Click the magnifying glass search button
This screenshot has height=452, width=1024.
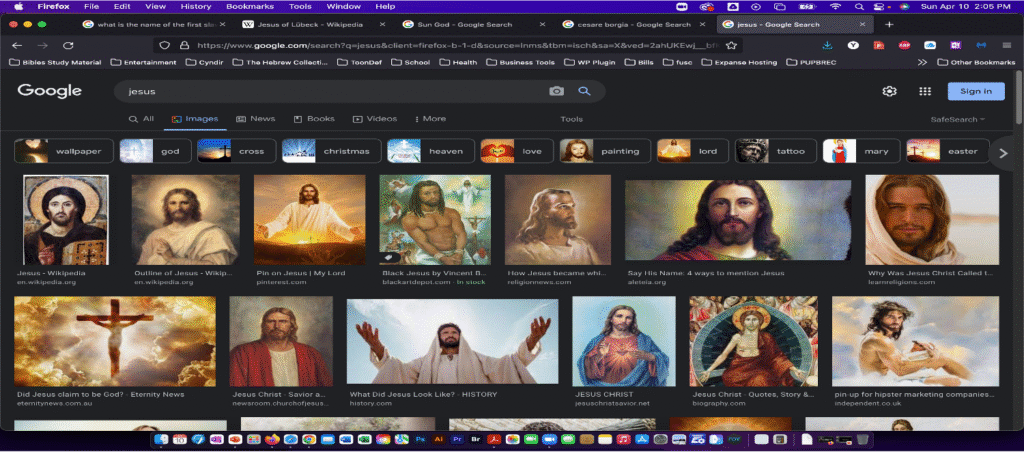pyautogui.click(x=584, y=91)
